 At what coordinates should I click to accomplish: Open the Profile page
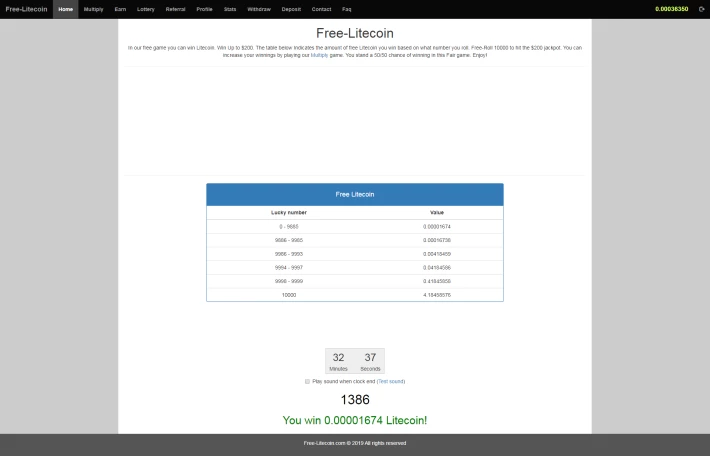pyautogui.click(x=204, y=9)
